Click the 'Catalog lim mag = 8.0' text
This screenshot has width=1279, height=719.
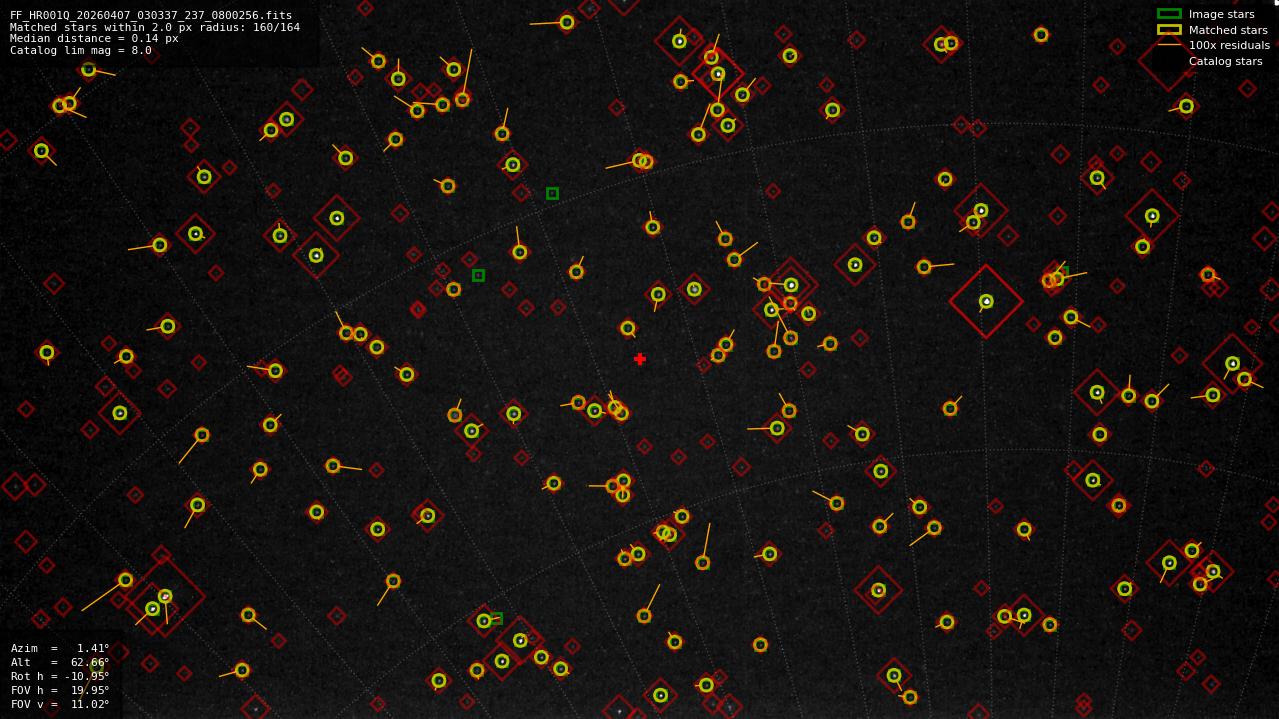[x=81, y=50]
